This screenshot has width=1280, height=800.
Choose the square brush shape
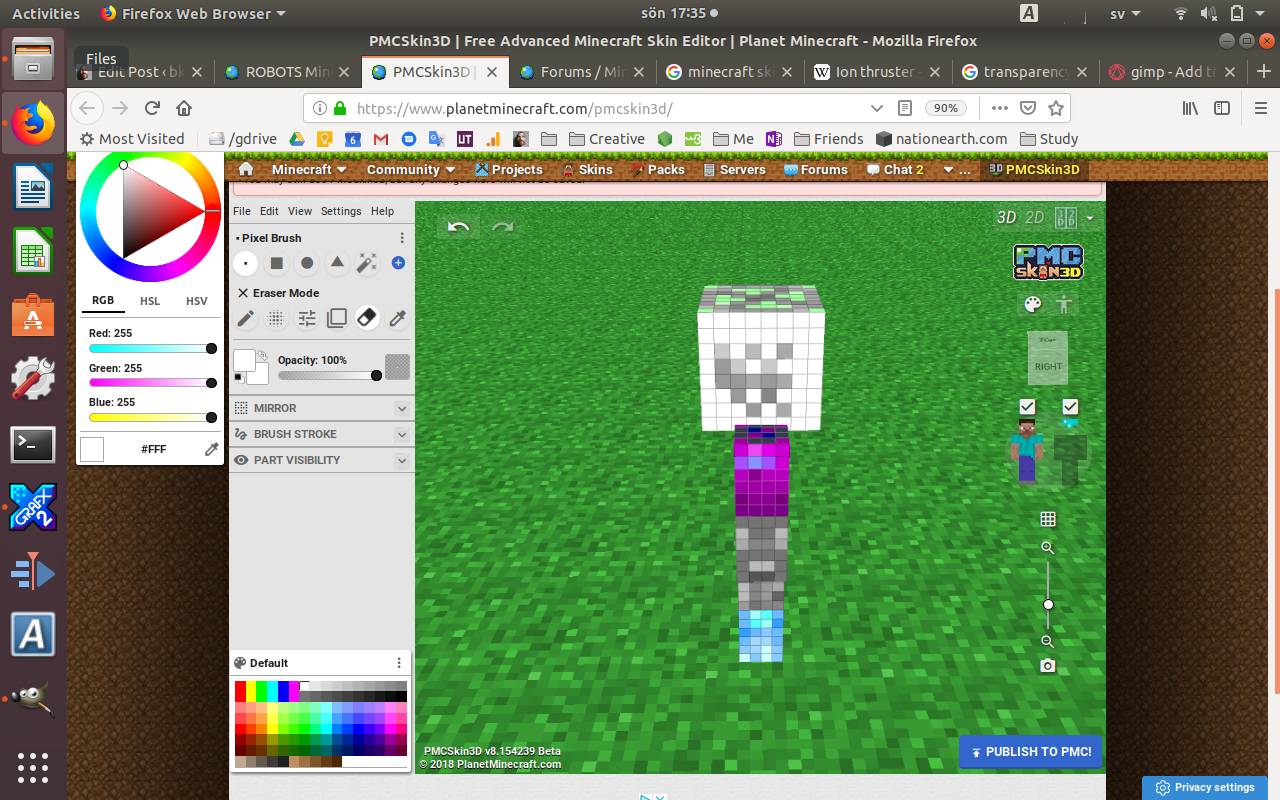[x=277, y=263]
